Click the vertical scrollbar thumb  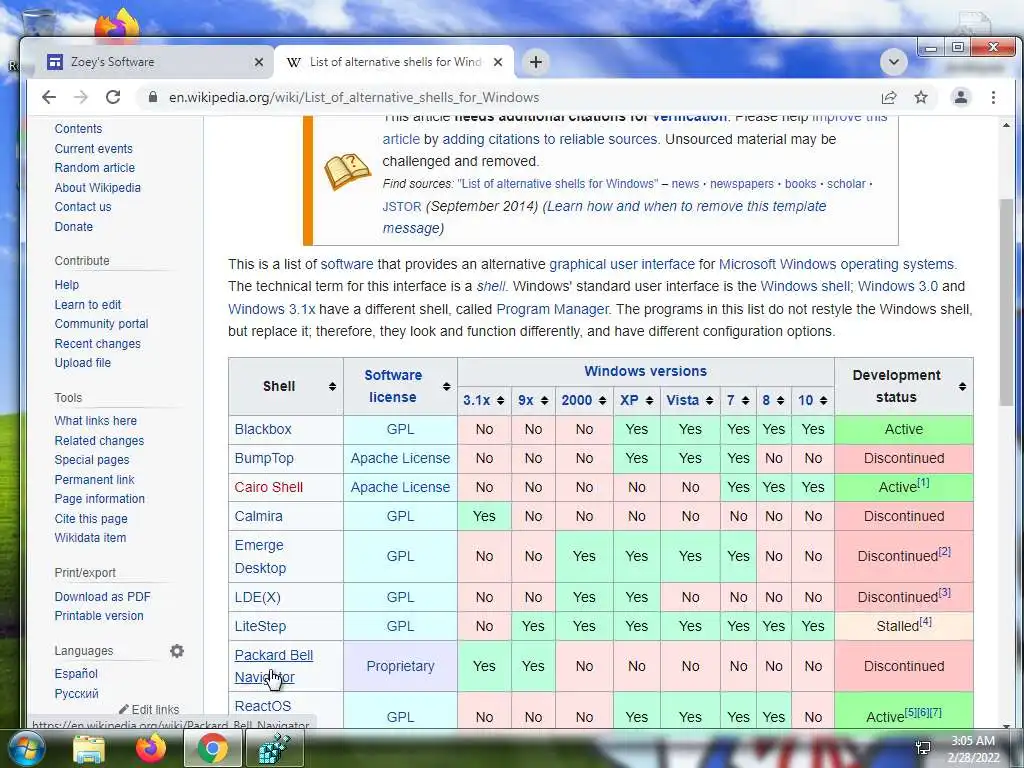pos(1006,302)
